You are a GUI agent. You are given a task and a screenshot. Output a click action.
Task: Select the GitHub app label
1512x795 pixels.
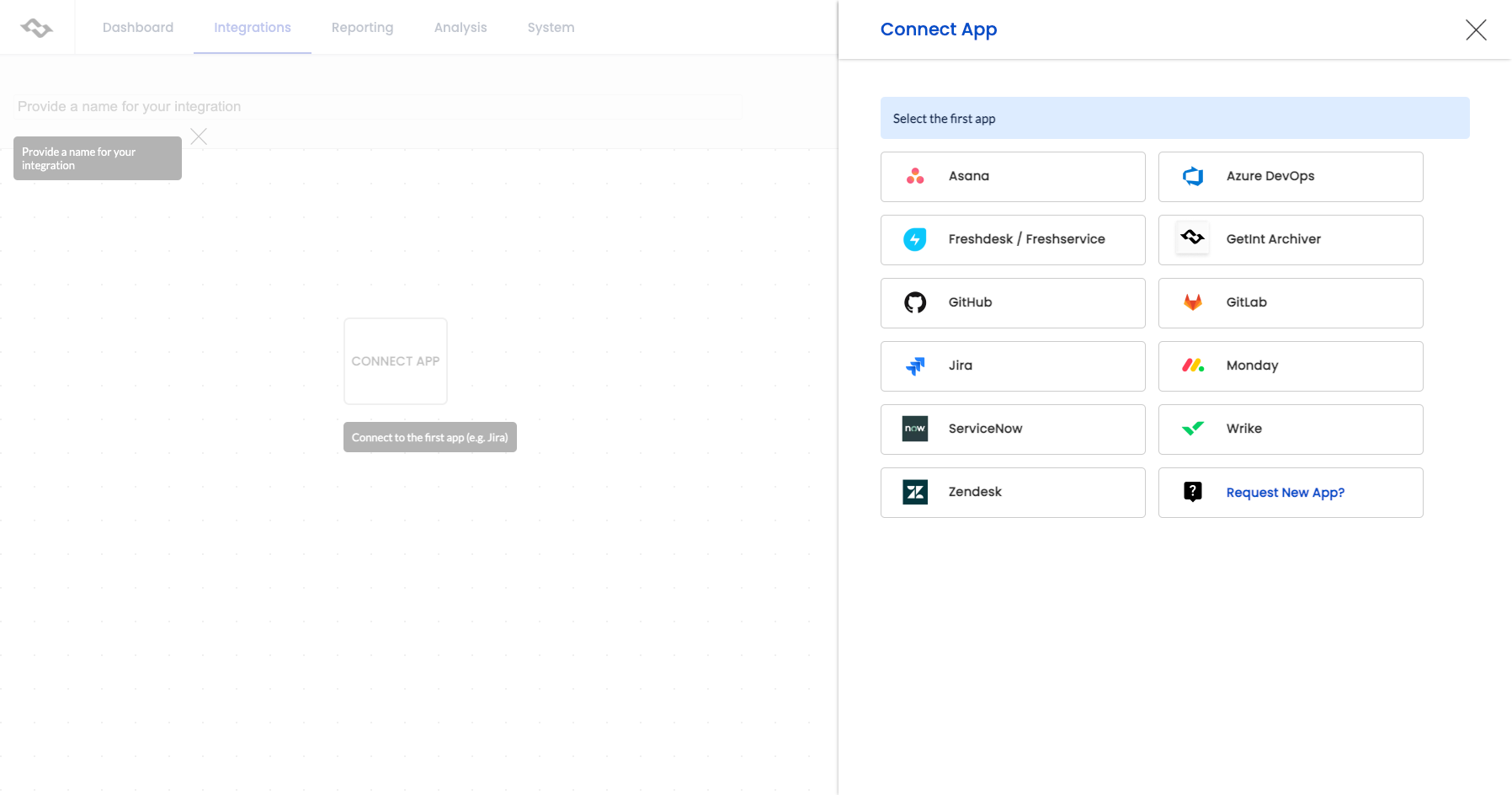coord(971,302)
